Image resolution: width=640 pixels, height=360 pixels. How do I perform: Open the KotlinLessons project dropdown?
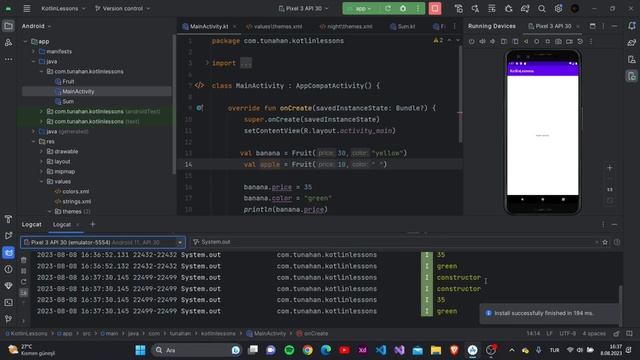[x=63, y=8]
